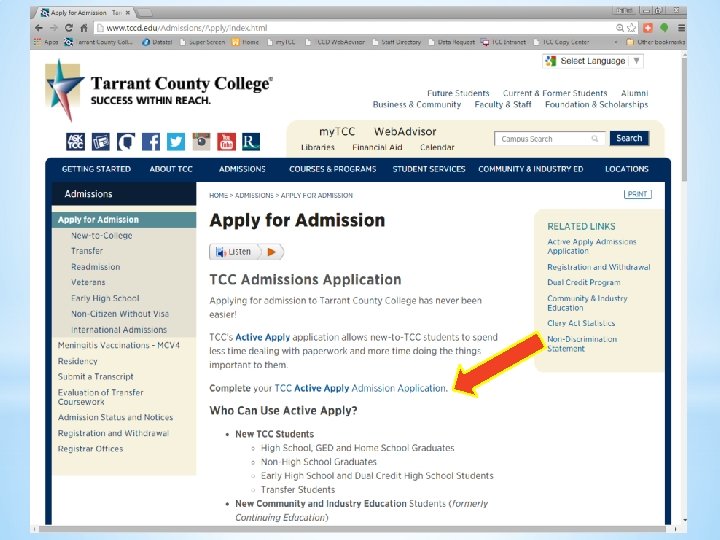Click the Apps bookmark icon
720x540 pixels.
click(38, 42)
